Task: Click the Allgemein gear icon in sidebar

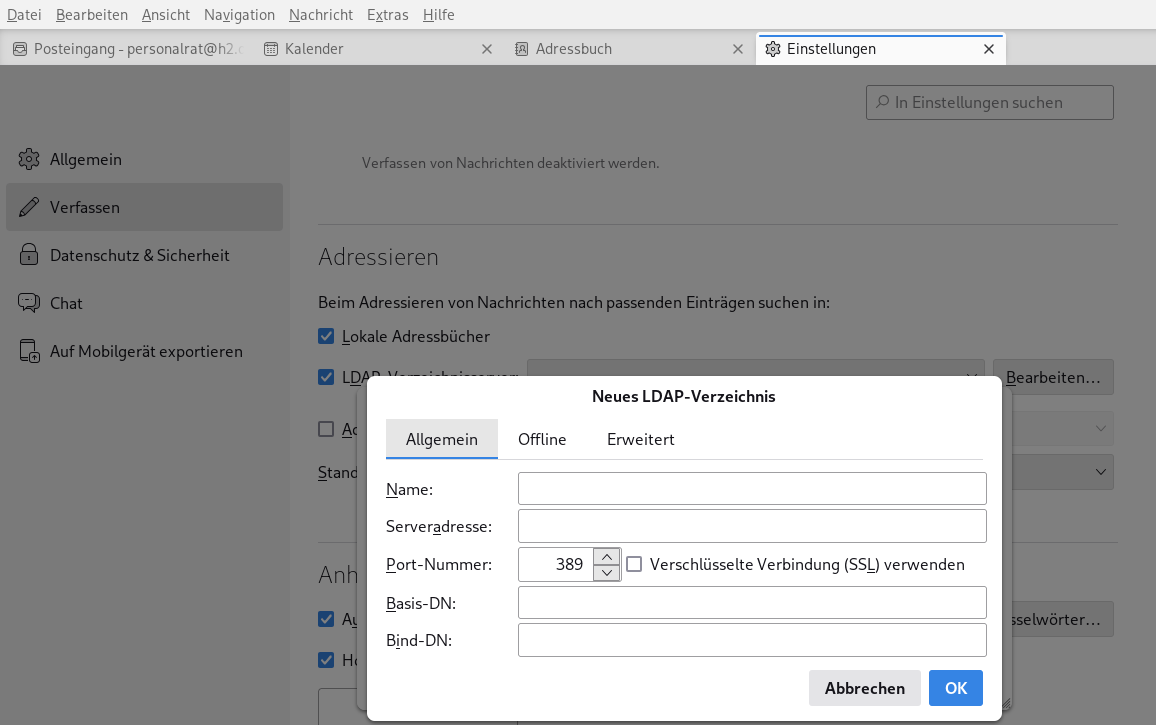Action: [29, 159]
